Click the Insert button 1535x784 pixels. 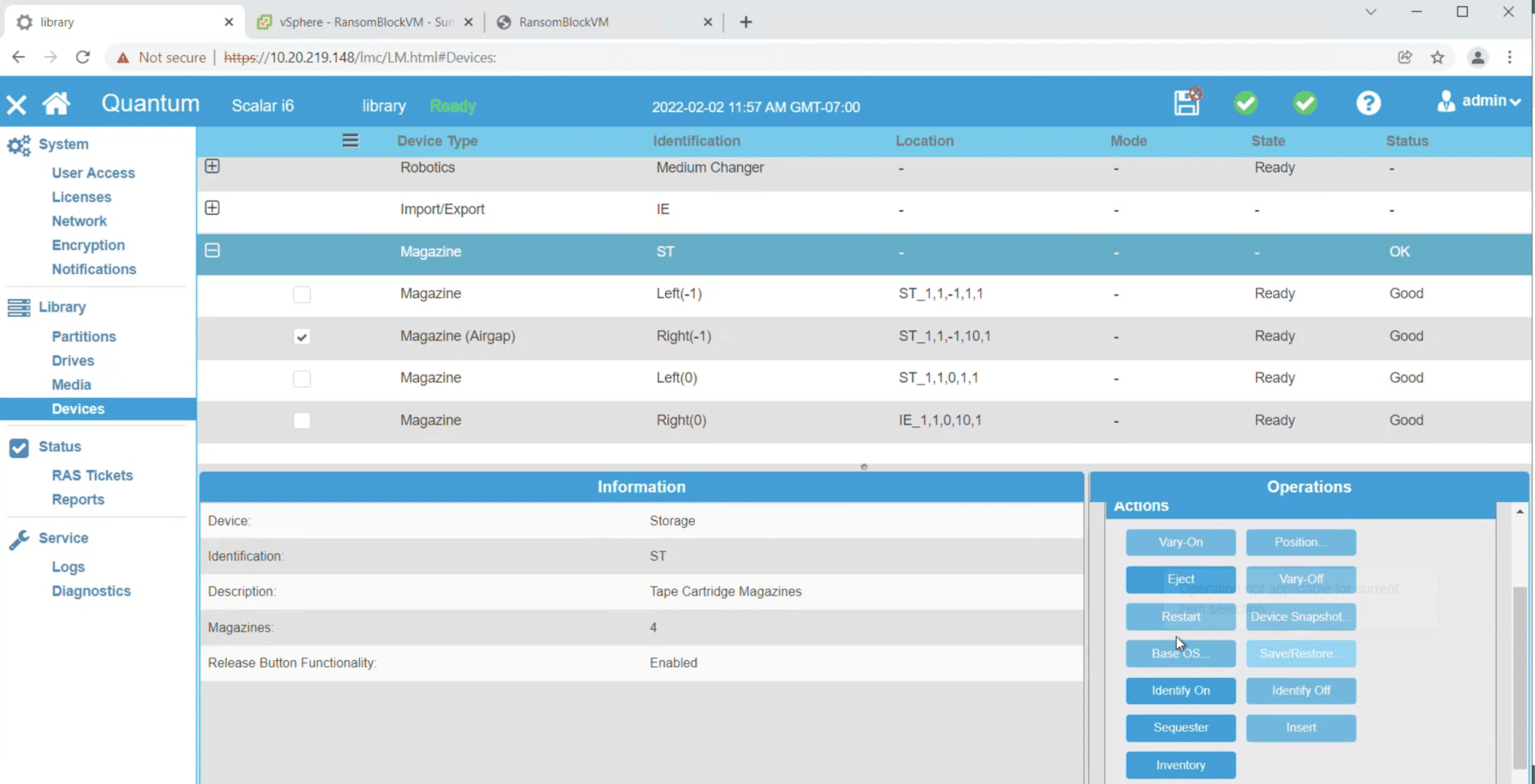tap(1301, 727)
